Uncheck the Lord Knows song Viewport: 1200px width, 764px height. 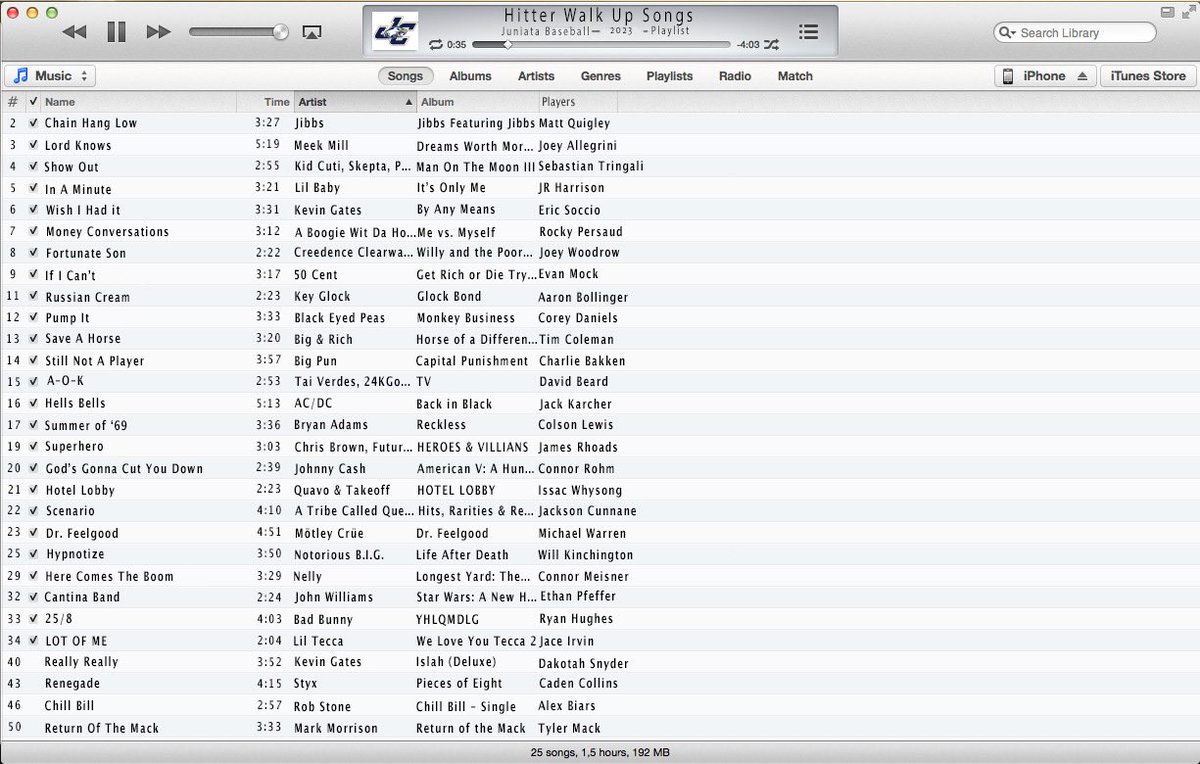[33, 145]
